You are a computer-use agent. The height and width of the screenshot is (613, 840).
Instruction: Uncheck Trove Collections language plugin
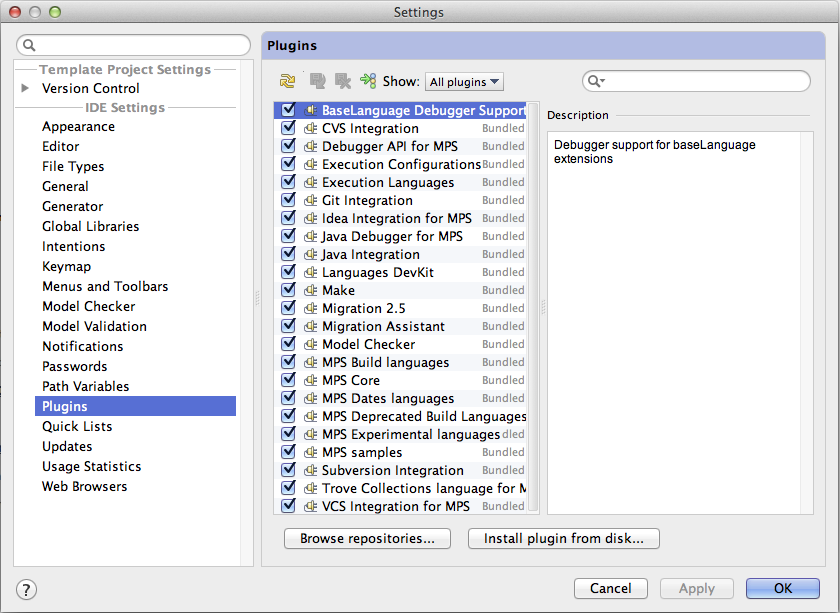tap(288, 488)
